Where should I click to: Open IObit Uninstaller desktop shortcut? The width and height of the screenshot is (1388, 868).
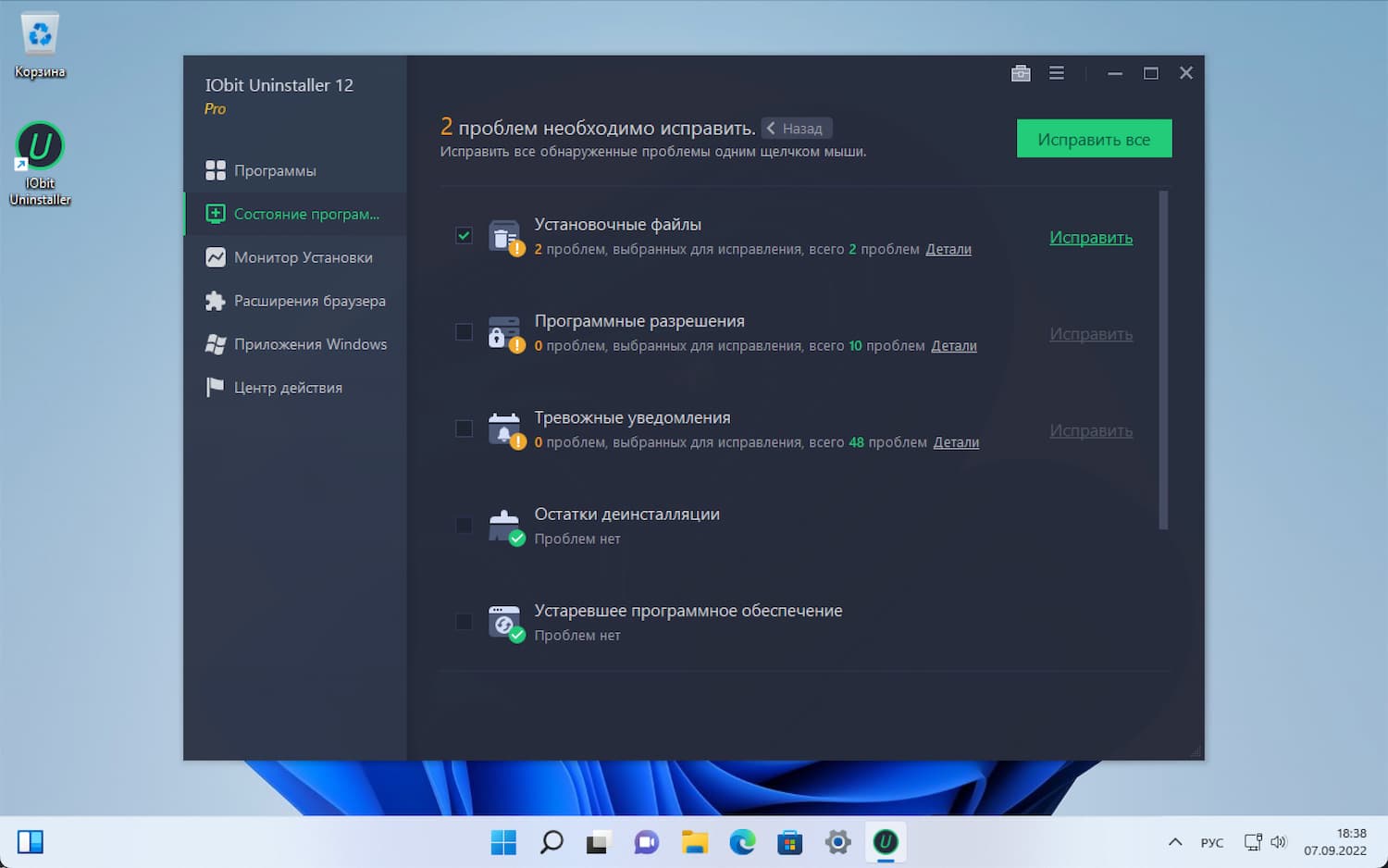tap(40, 164)
